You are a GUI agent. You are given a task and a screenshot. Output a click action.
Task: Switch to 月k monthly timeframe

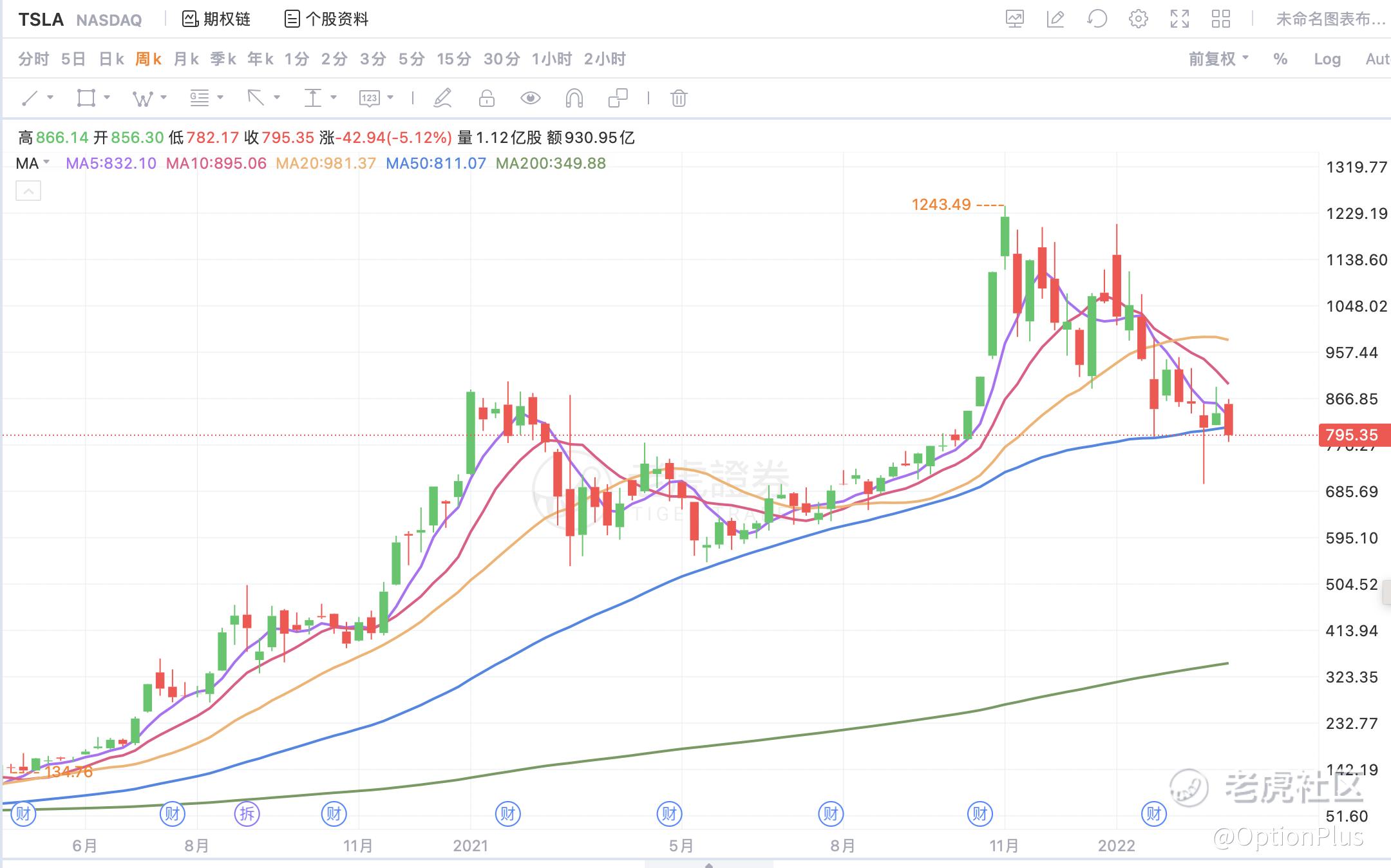186,59
